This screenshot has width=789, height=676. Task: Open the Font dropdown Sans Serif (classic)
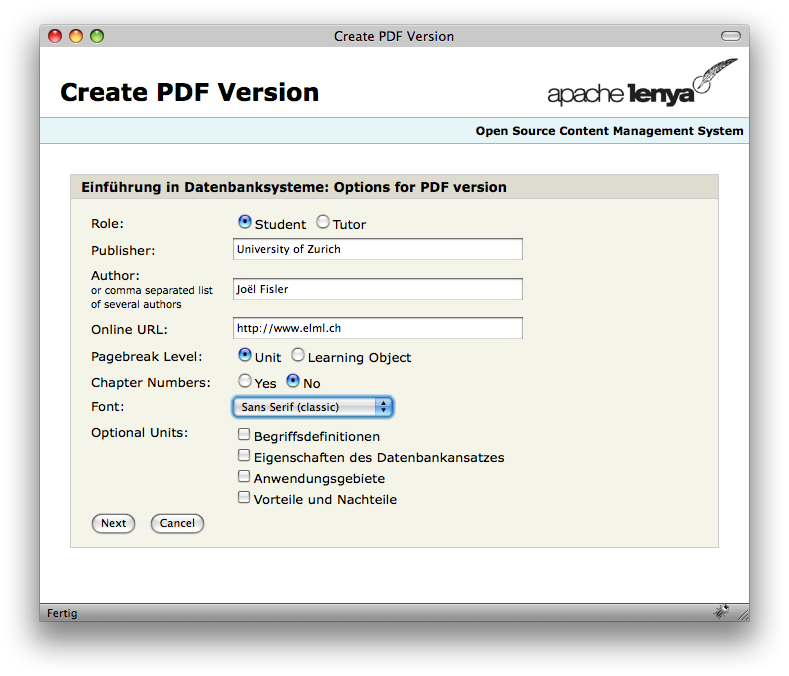point(313,407)
